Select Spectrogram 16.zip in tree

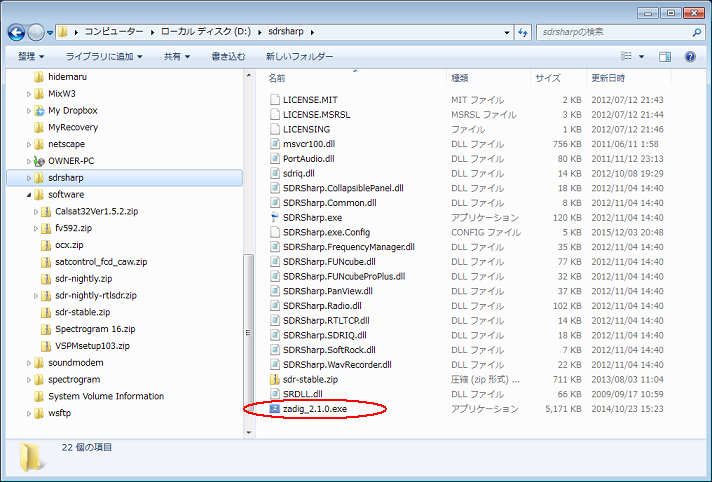(95, 329)
